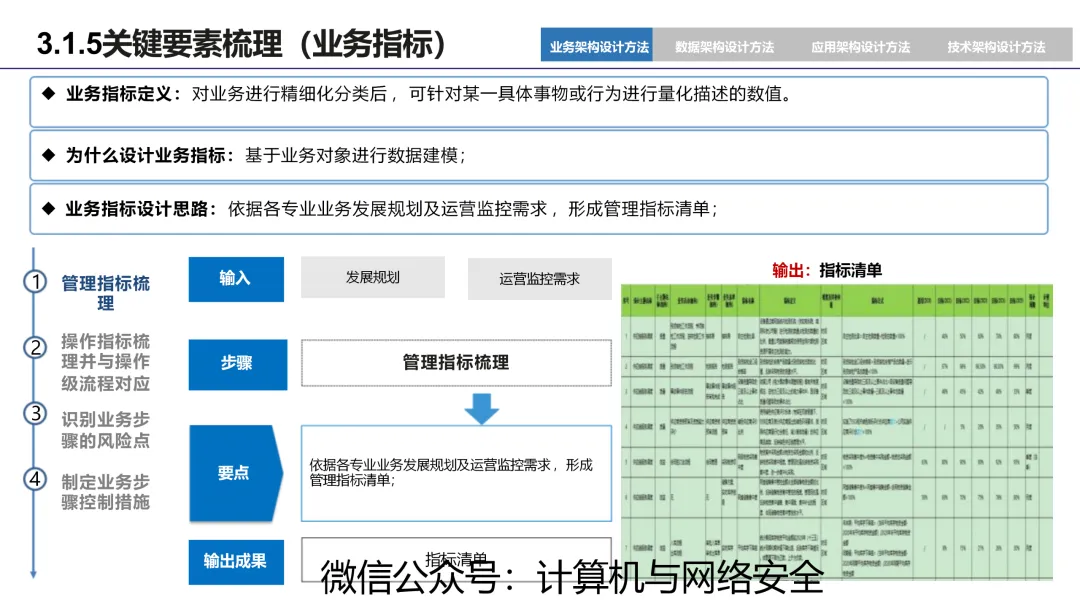Screen dimensions: 1080x608
Task: Click the diamond bullet before 业务指标设计思路
Action: [x=48, y=208]
